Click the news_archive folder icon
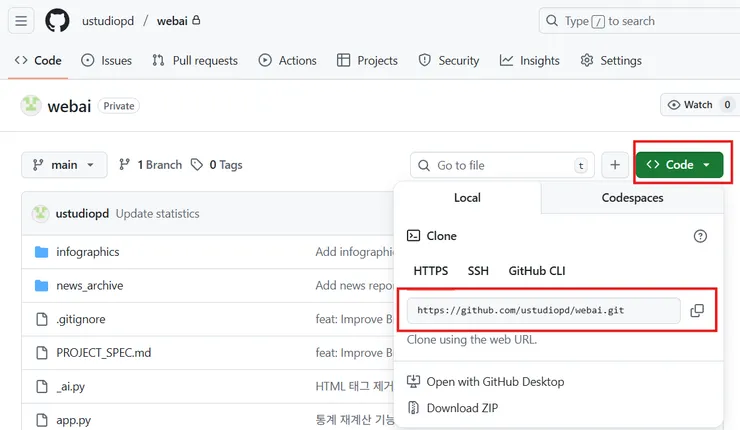 point(42,286)
